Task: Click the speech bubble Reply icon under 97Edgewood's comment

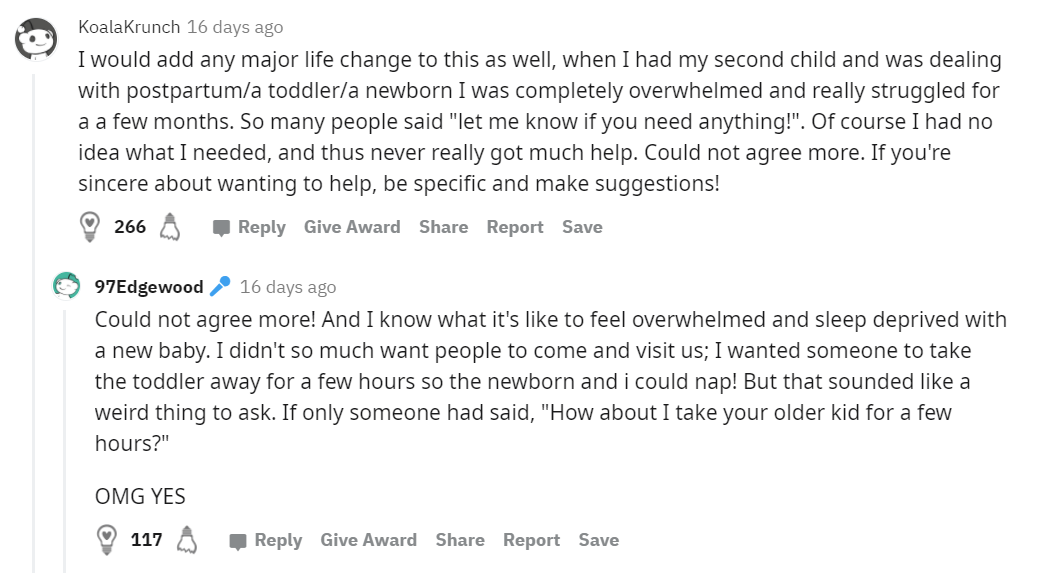Action: tap(238, 541)
